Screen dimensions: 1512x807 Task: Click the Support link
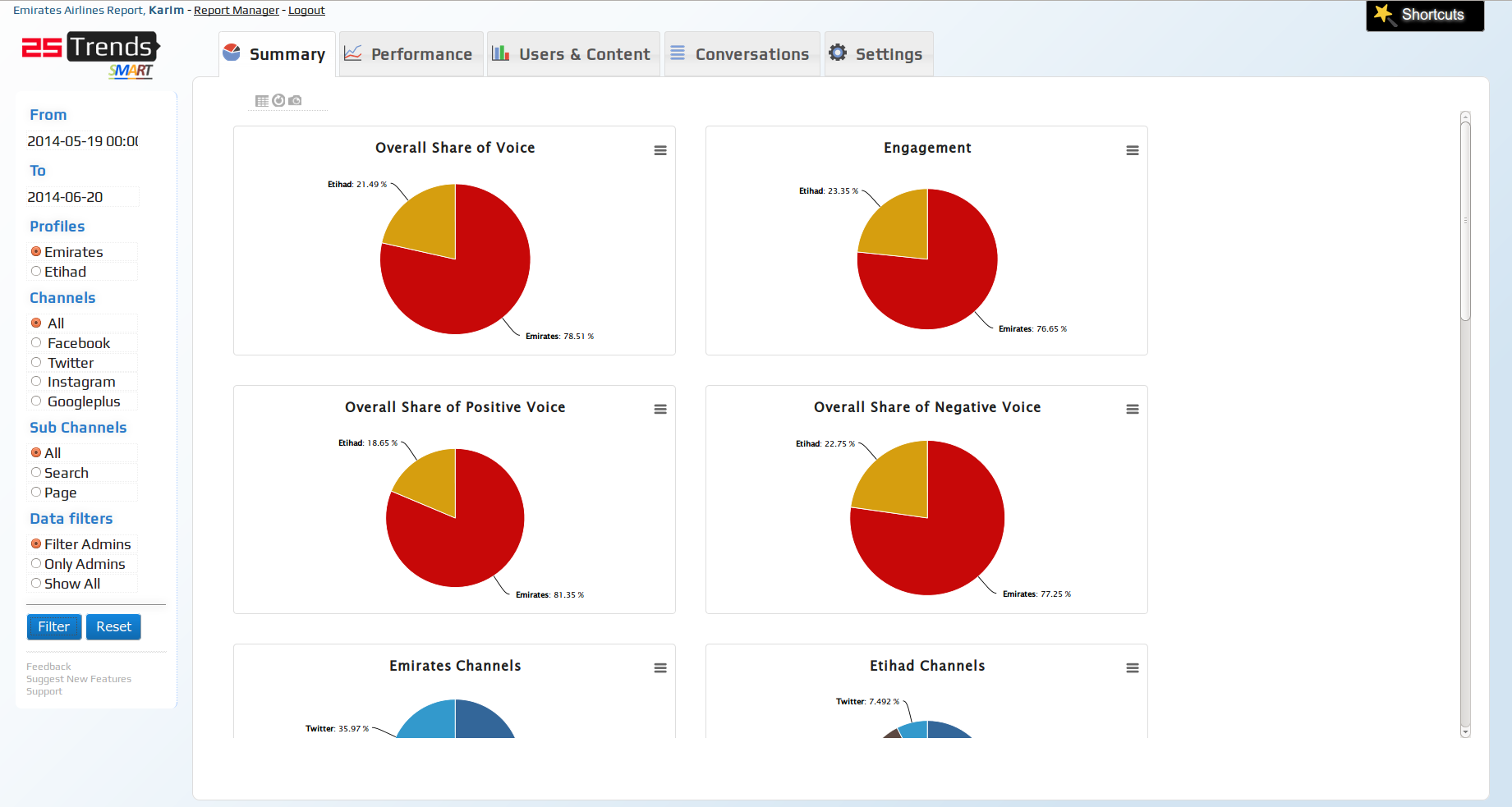pyautogui.click(x=44, y=691)
